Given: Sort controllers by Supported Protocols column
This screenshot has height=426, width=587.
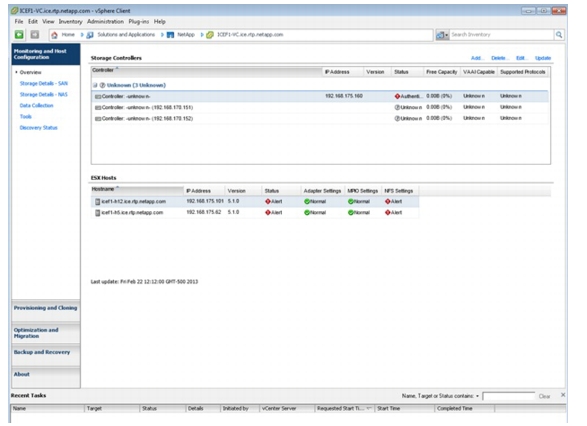Looking at the screenshot, I should pyautogui.click(x=523, y=72).
